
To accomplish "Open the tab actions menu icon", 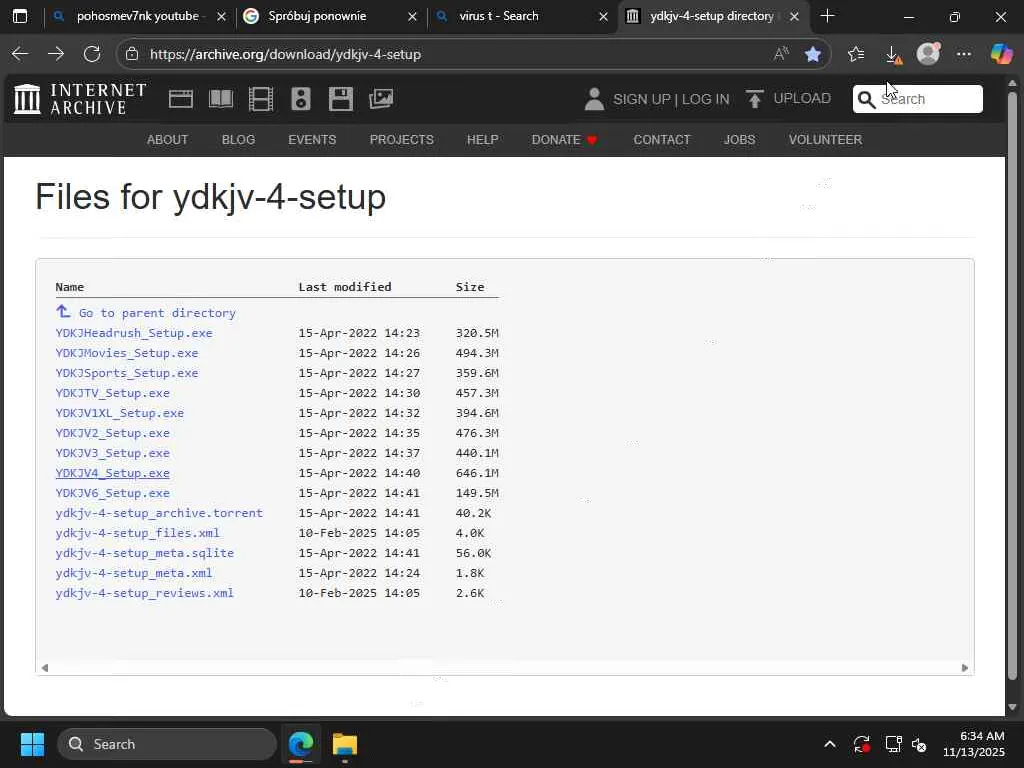I will click(20, 16).
